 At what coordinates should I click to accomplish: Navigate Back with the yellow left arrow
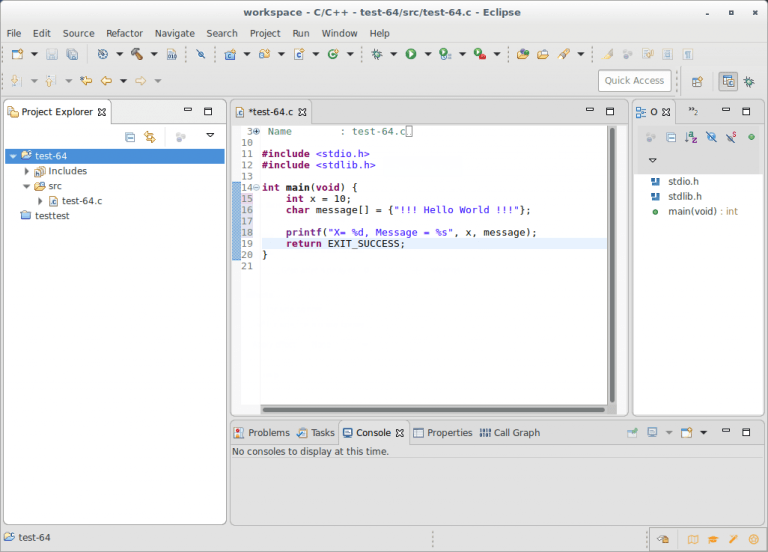tap(106, 81)
